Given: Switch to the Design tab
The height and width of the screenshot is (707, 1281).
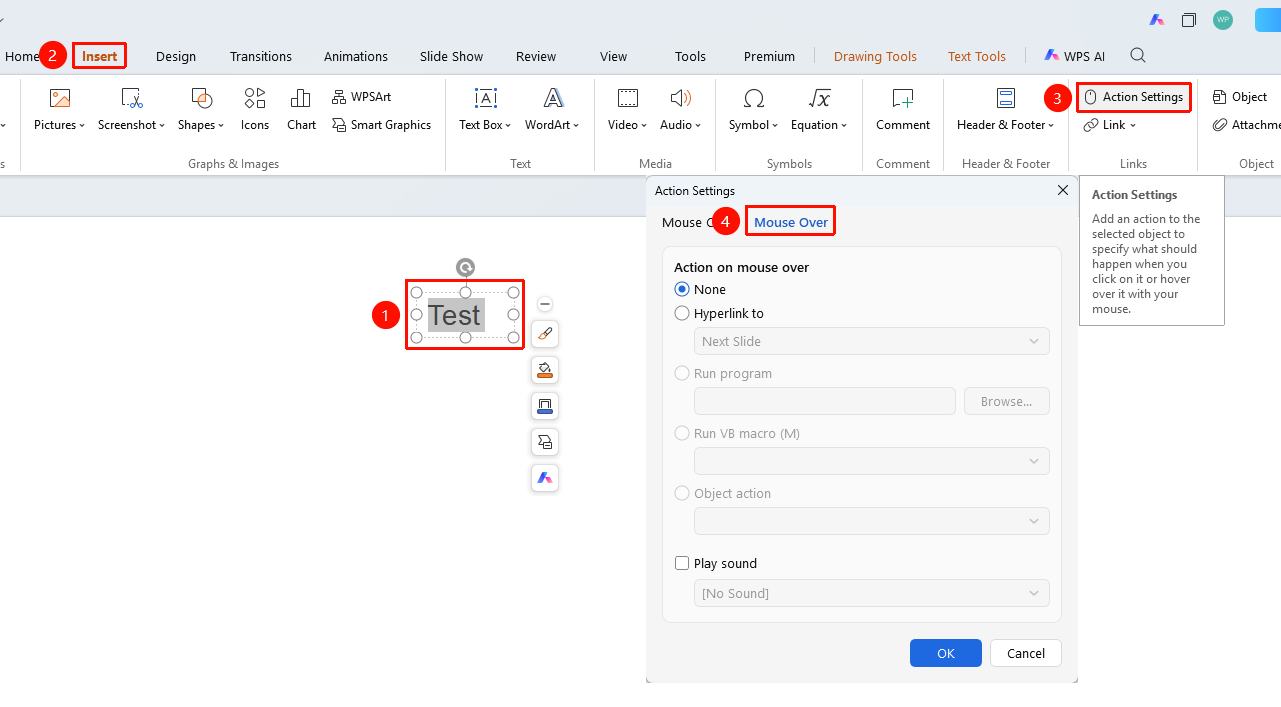Looking at the screenshot, I should point(176,56).
